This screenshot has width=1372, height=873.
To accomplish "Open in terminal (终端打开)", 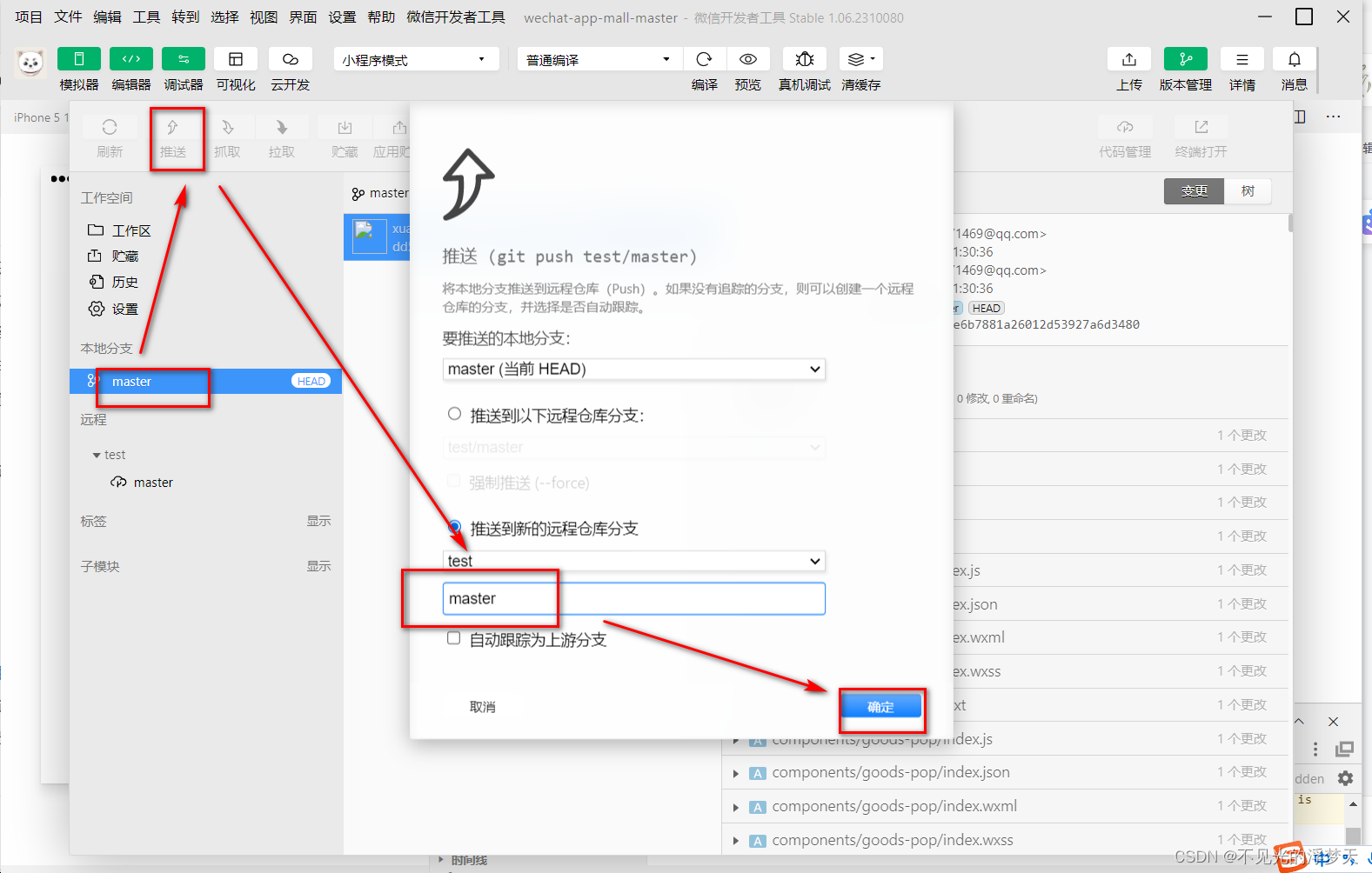I will point(1201,137).
